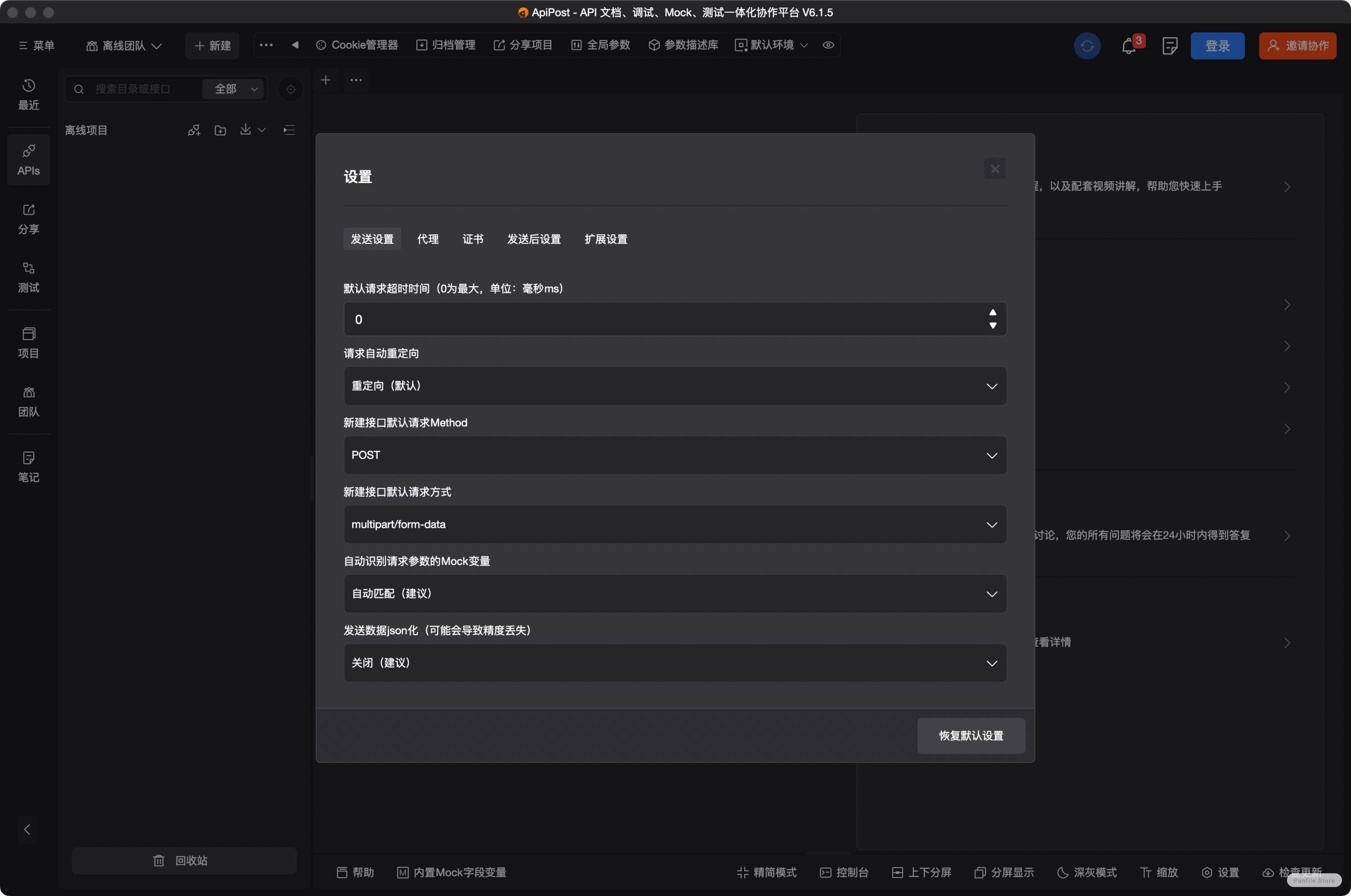Viewport: 1351px width, 896px height.
Task: Increase timeout value with up arrow
Action: 993,313
